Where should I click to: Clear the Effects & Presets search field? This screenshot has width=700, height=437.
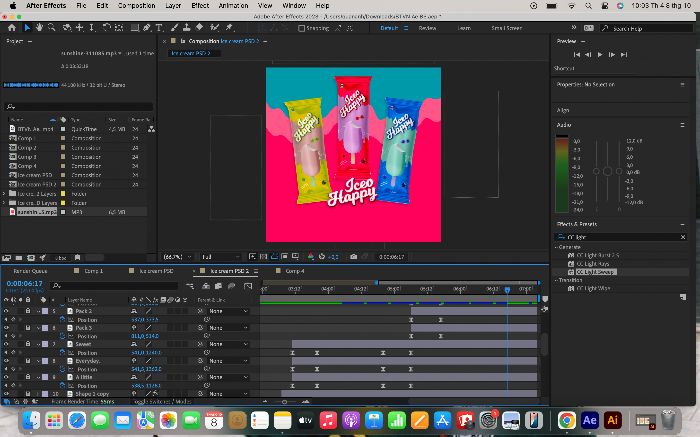coord(683,237)
